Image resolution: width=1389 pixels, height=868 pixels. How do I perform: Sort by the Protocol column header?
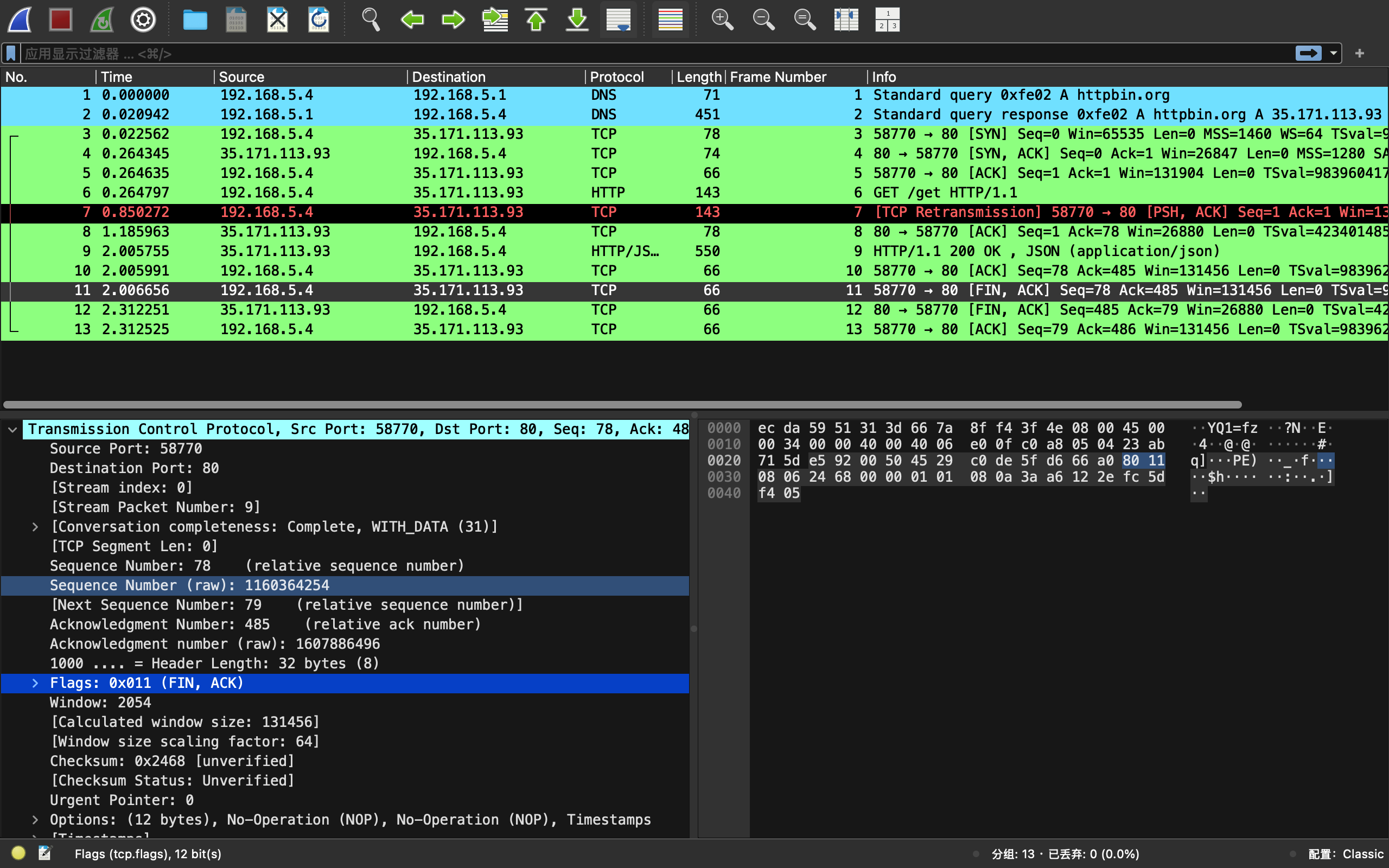628,77
